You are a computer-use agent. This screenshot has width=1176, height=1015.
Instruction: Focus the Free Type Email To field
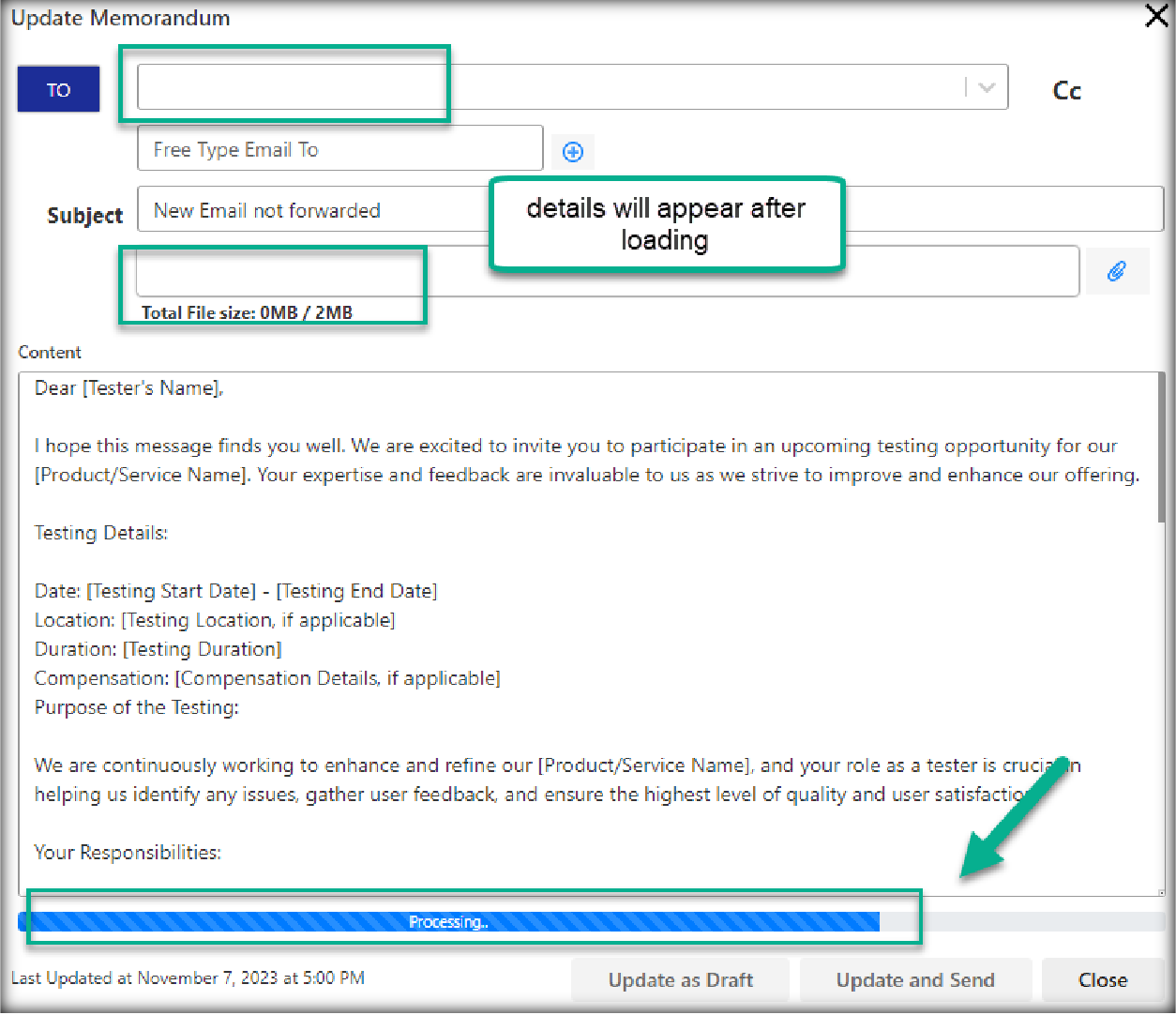(339, 149)
